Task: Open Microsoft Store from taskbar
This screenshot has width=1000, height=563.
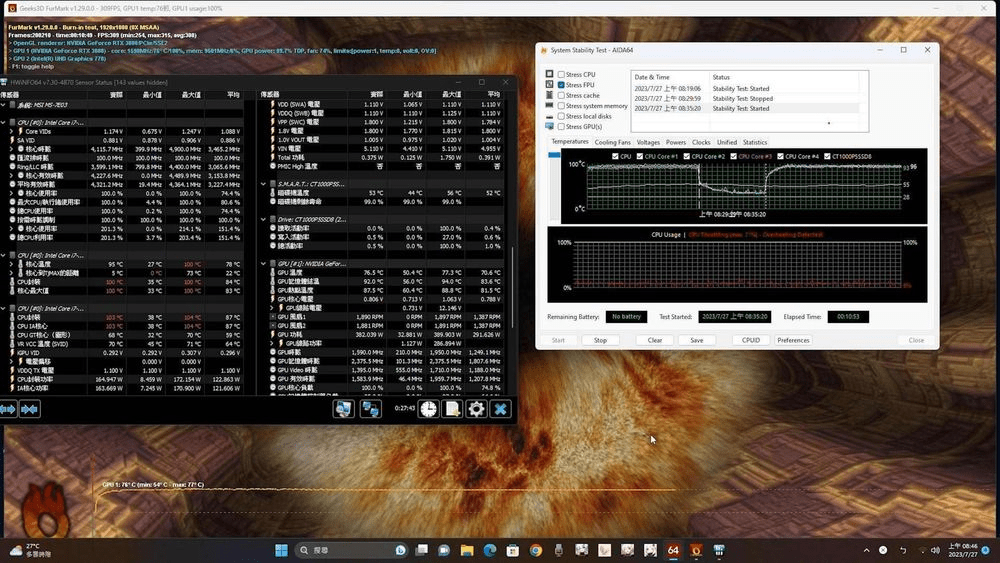Action: (x=513, y=550)
